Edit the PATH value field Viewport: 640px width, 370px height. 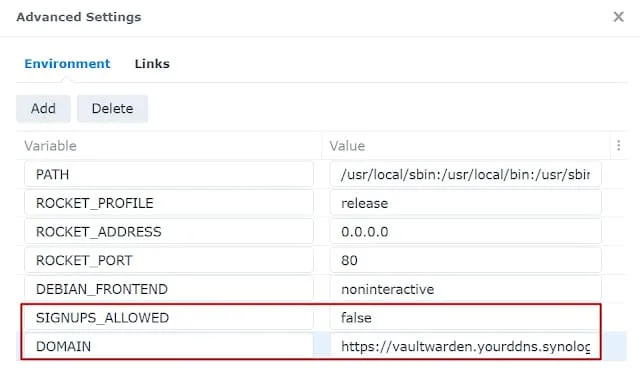(x=466, y=175)
